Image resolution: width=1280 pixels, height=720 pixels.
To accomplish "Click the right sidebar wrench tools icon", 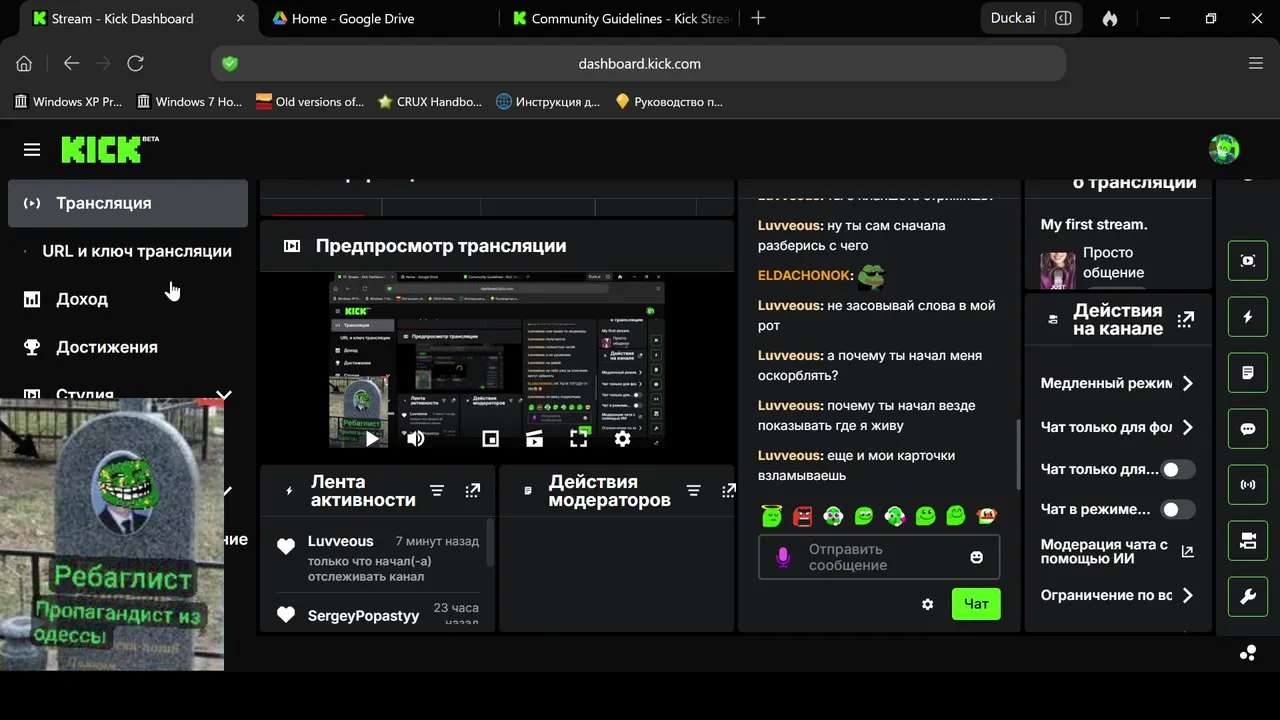I will (x=1248, y=597).
